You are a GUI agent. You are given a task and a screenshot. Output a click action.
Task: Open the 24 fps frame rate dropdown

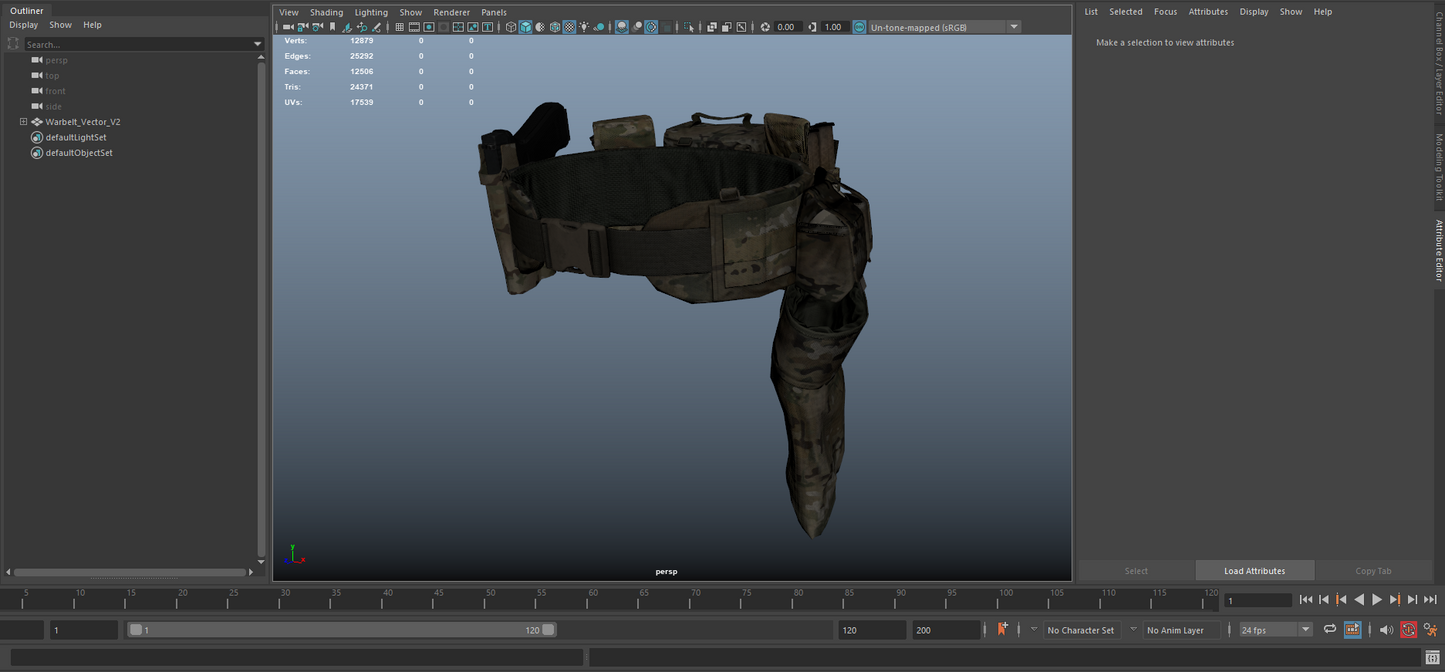[1305, 630]
